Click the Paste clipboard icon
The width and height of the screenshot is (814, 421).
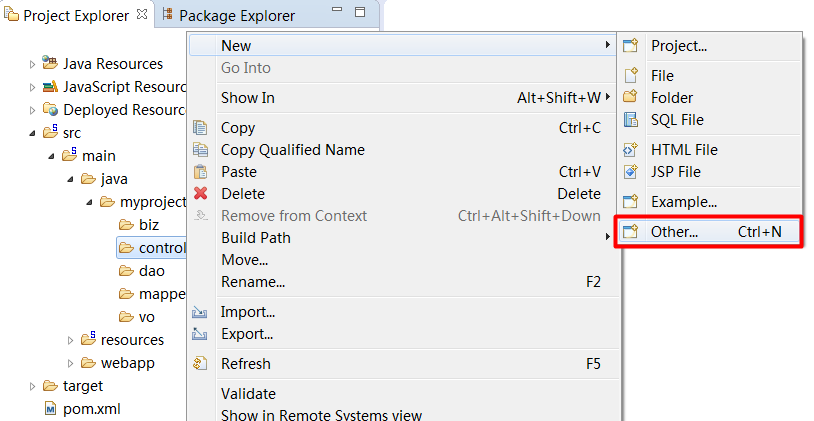pyautogui.click(x=200, y=172)
